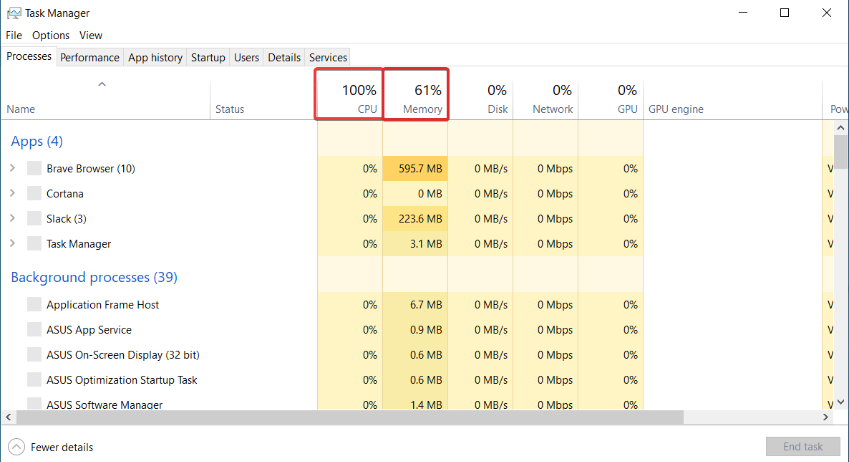The image size is (849, 462).
Task: Expand the Cortana process entry
Action: 12,194
